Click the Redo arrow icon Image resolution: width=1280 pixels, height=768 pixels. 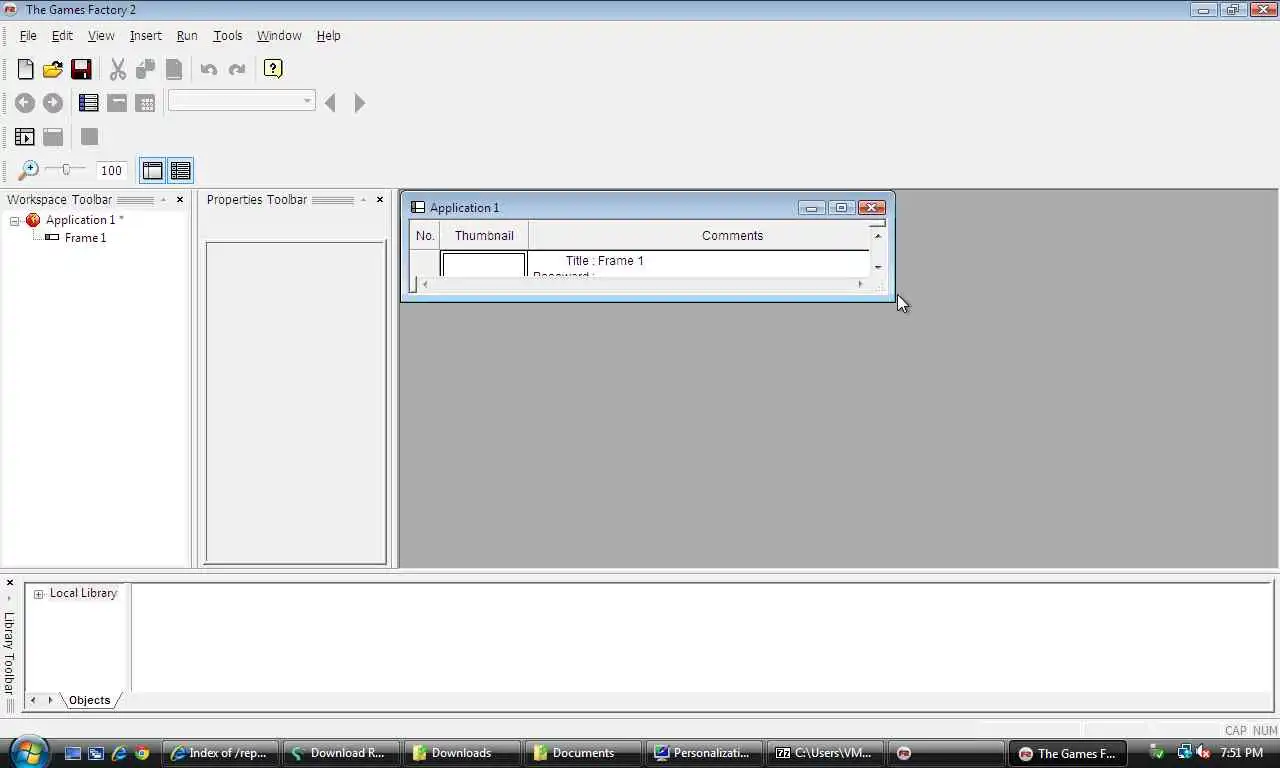coord(237,69)
